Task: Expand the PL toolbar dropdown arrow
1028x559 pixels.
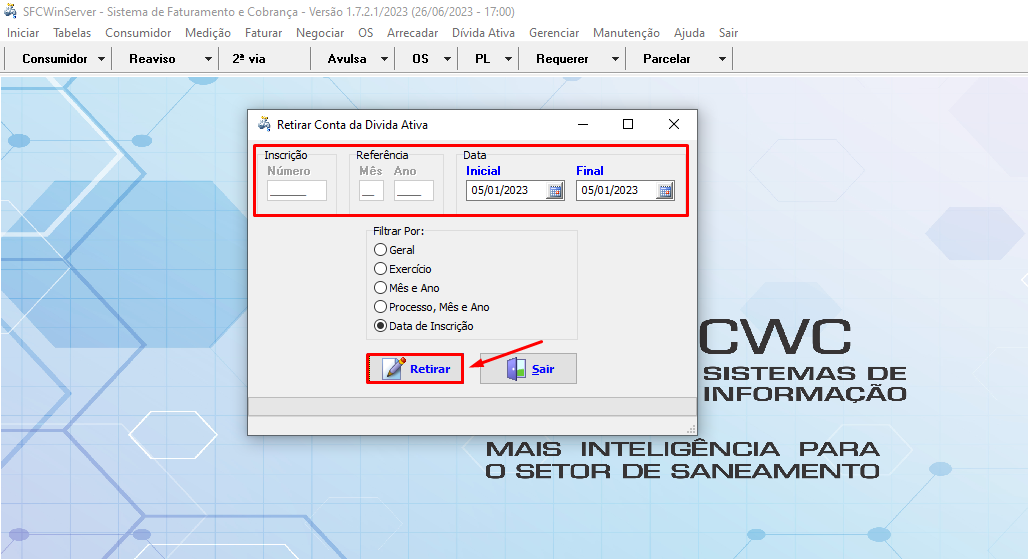Action: click(x=508, y=59)
